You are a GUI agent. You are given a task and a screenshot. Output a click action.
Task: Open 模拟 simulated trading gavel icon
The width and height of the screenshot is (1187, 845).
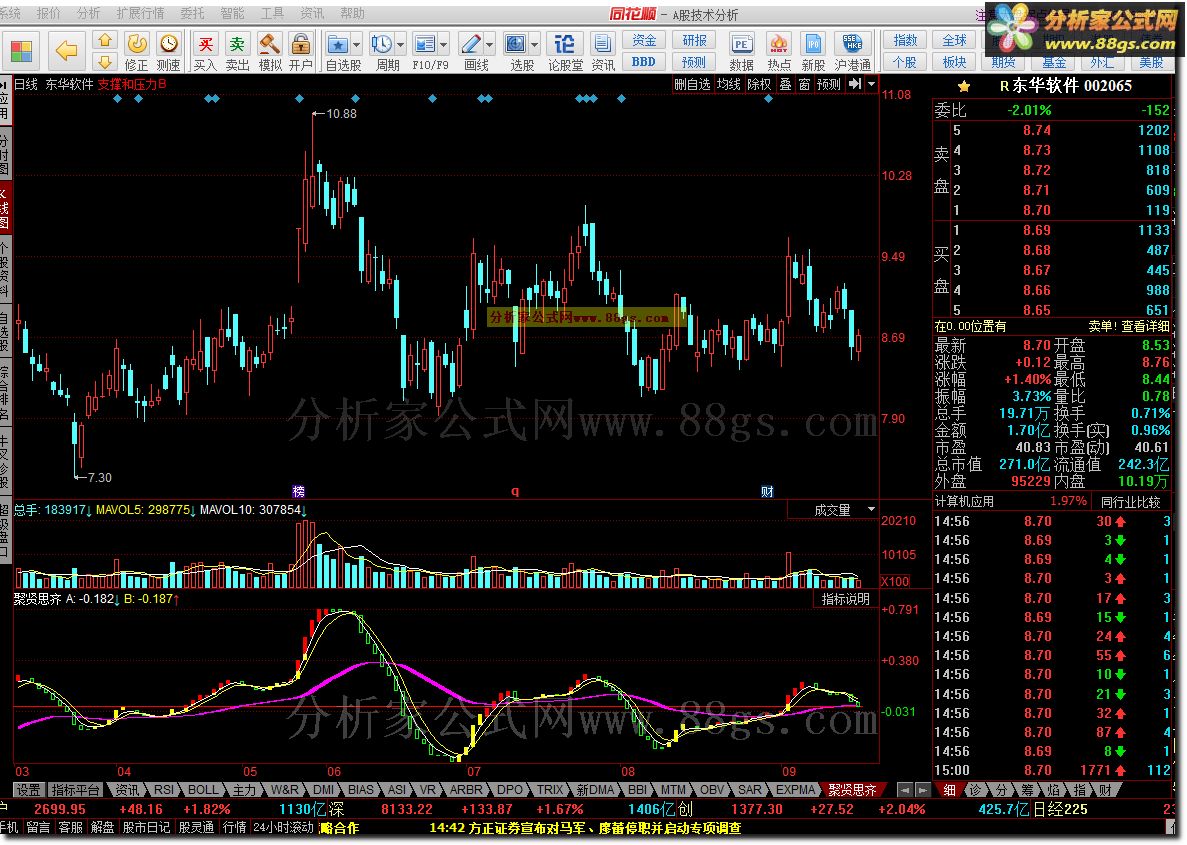[x=270, y=51]
